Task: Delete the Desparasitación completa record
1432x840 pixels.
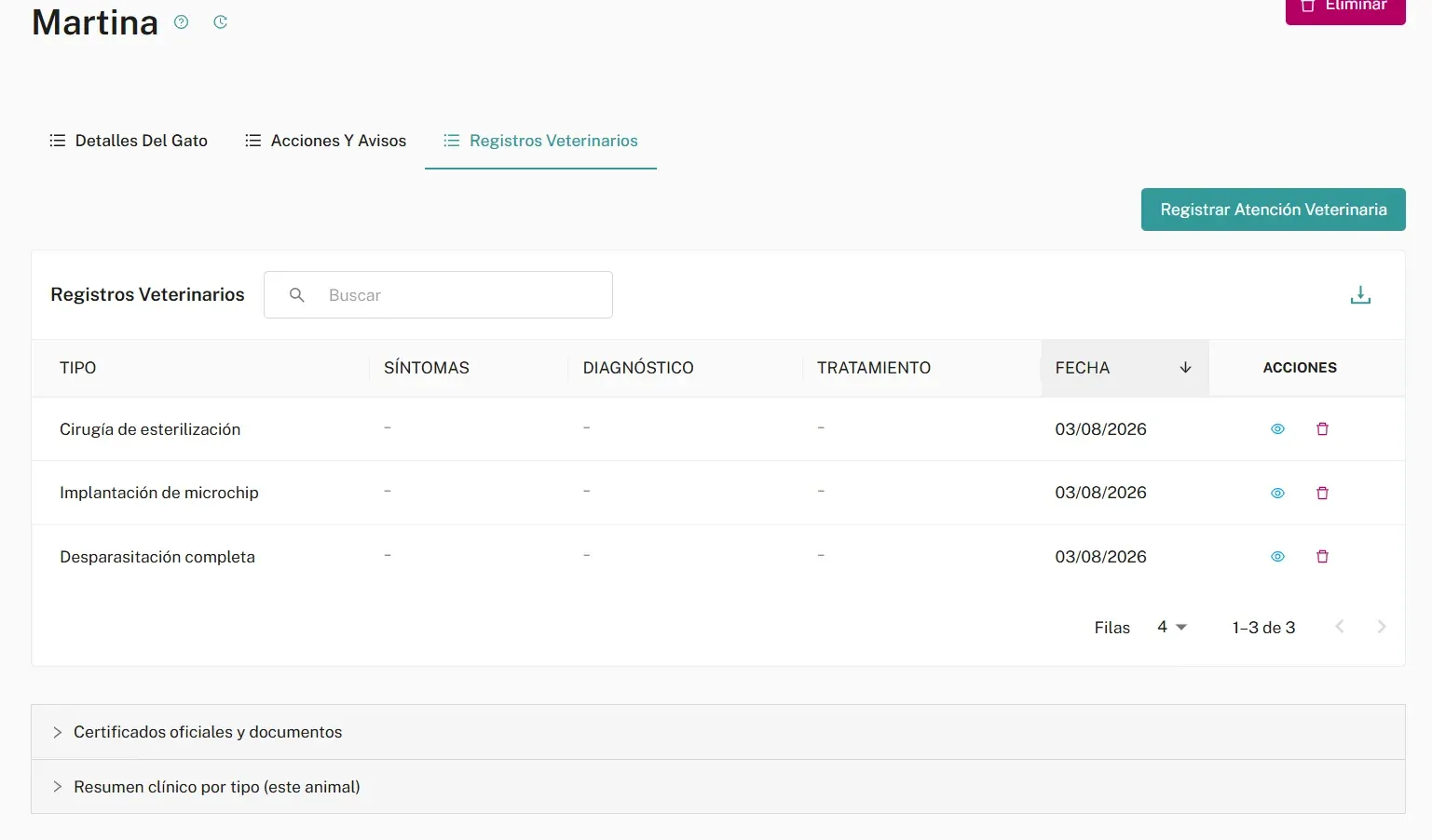Action: click(x=1322, y=557)
